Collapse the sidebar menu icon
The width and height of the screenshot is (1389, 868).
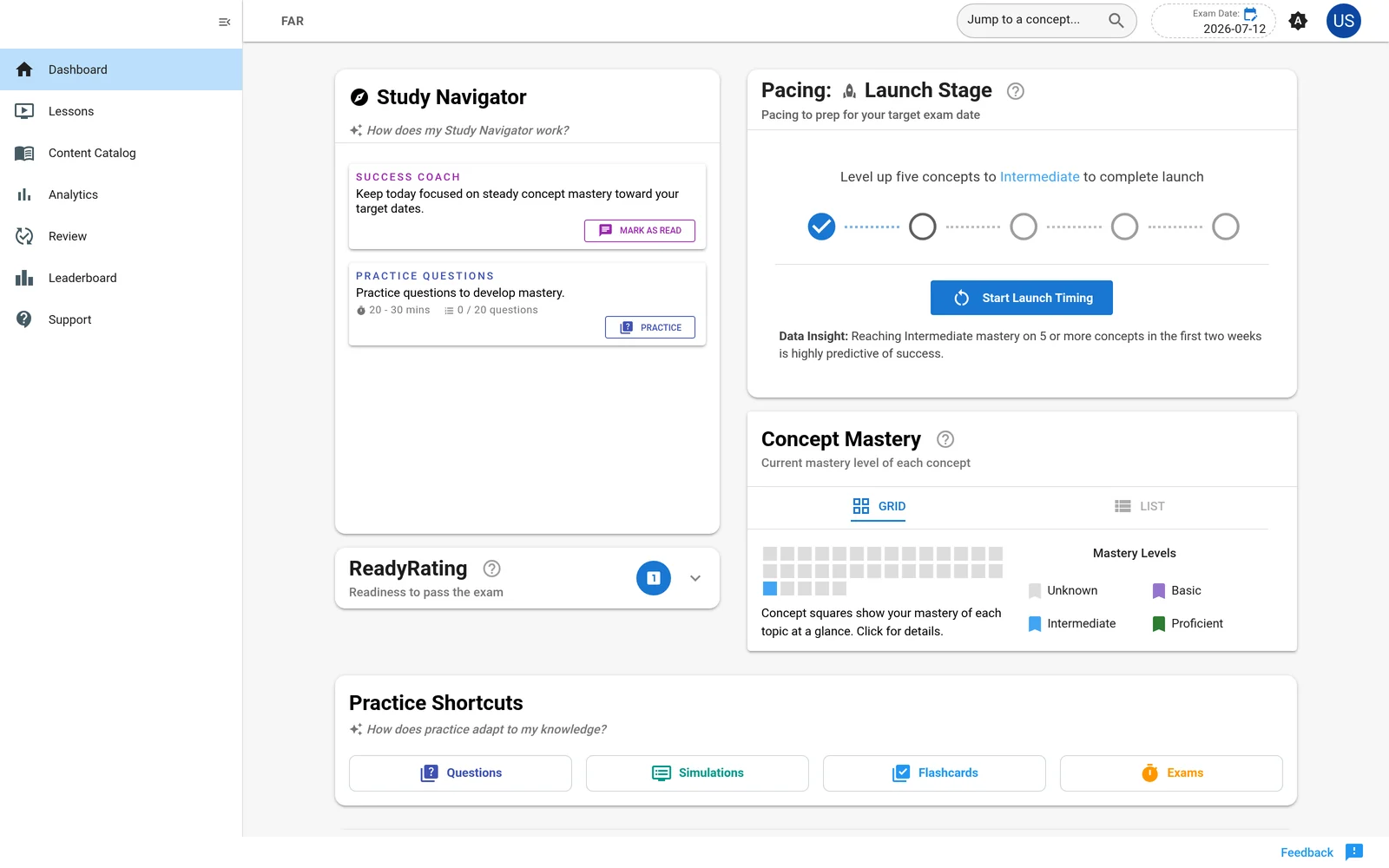(225, 22)
